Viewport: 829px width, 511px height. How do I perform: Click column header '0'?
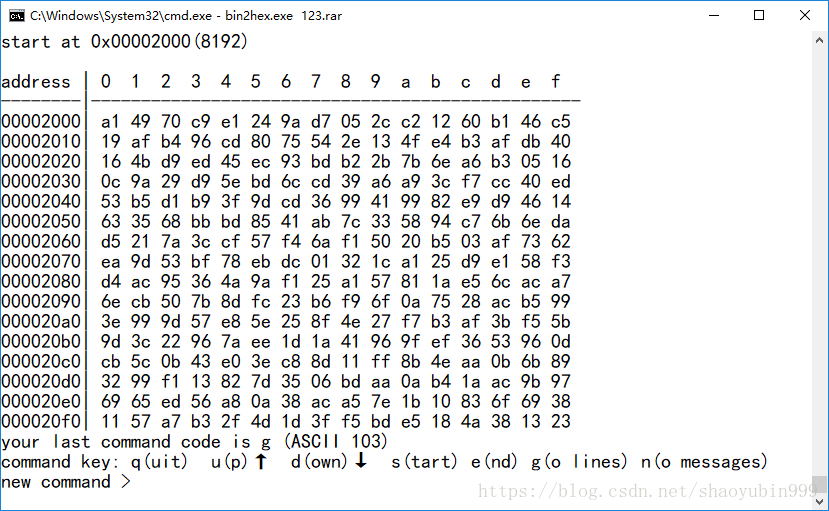point(106,81)
